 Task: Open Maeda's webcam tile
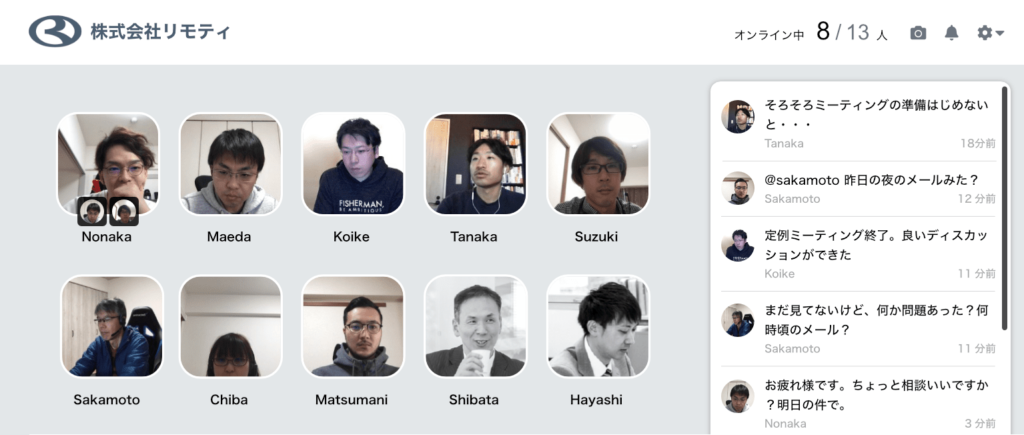[231, 163]
